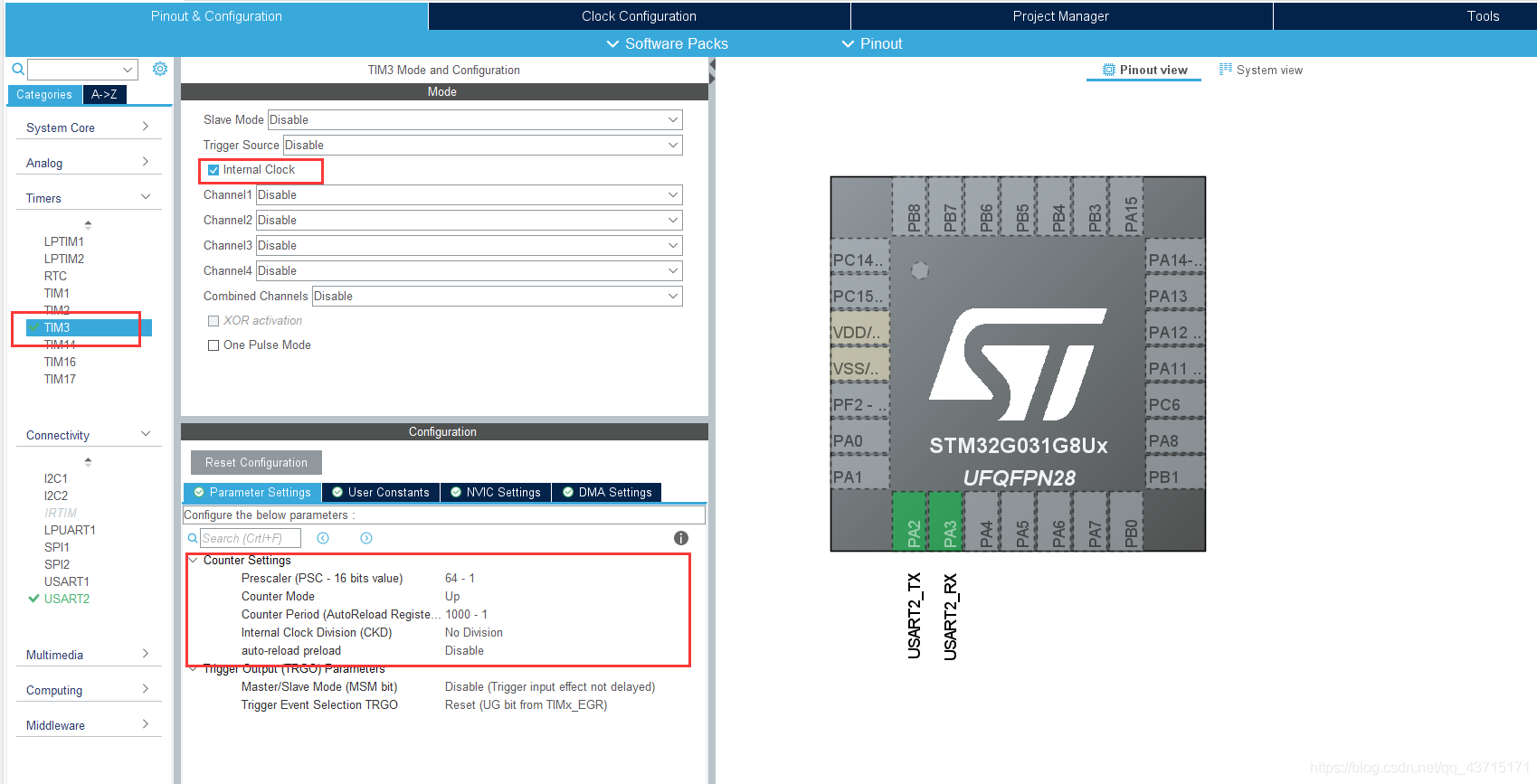Screen dimensions: 1537x784
Task: Expand the Analog category
Action: (89, 163)
